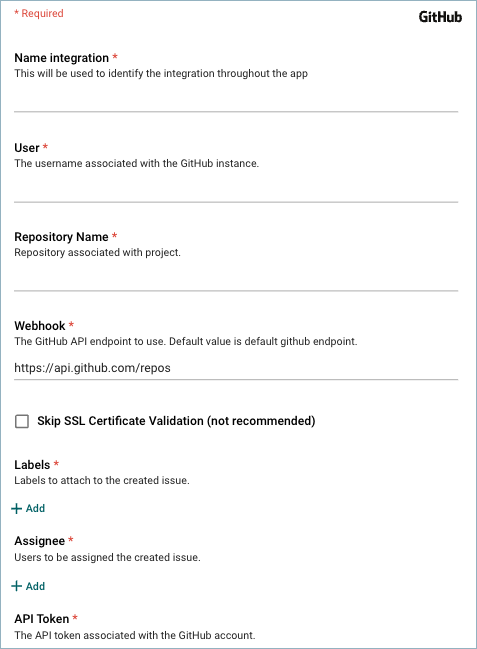Click the Assignee heading

click(x=40, y=541)
